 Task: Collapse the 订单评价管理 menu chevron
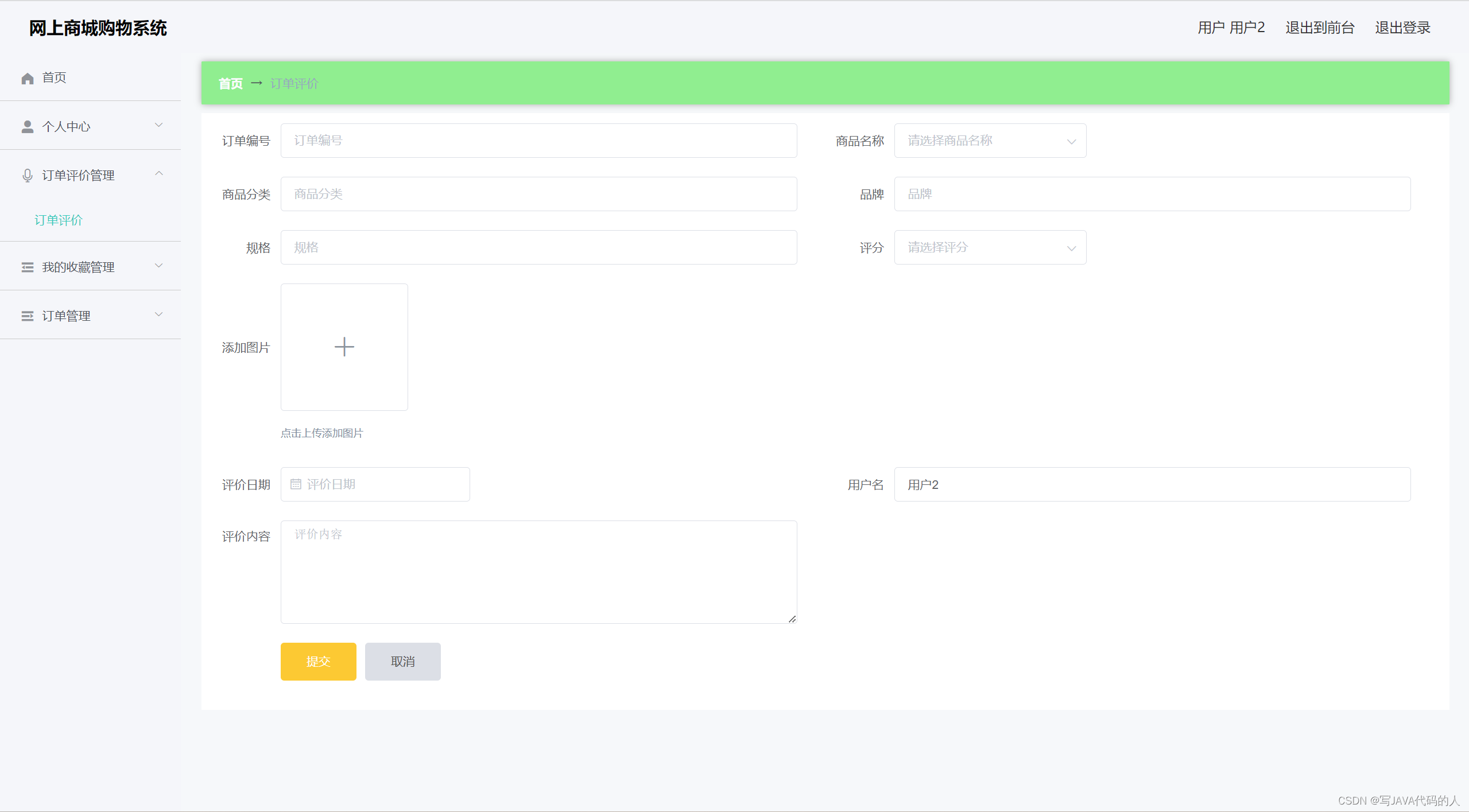pos(159,174)
